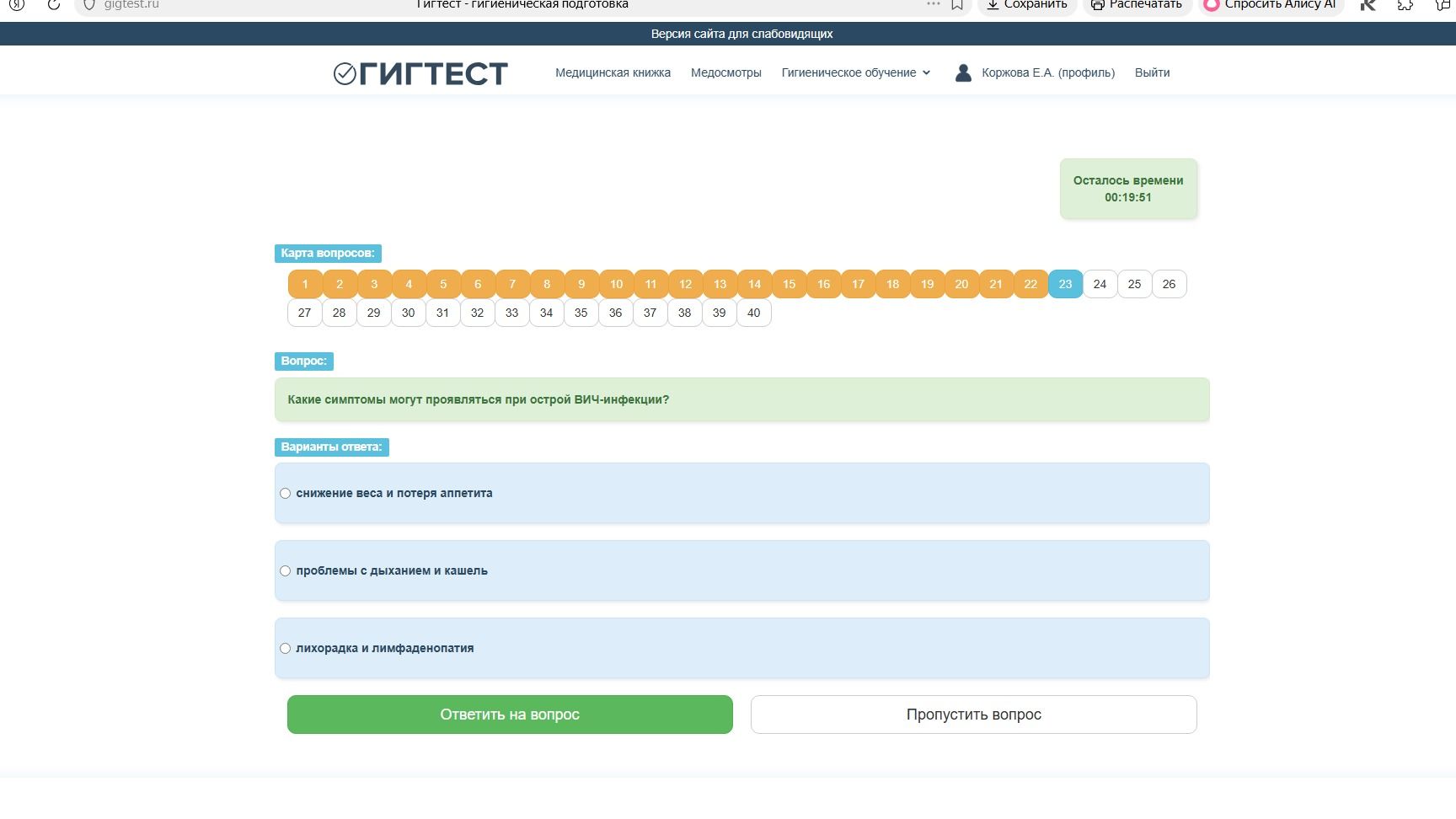Jump to question 36 in the question map
This screenshot has height=819, width=1456.
[x=615, y=313]
